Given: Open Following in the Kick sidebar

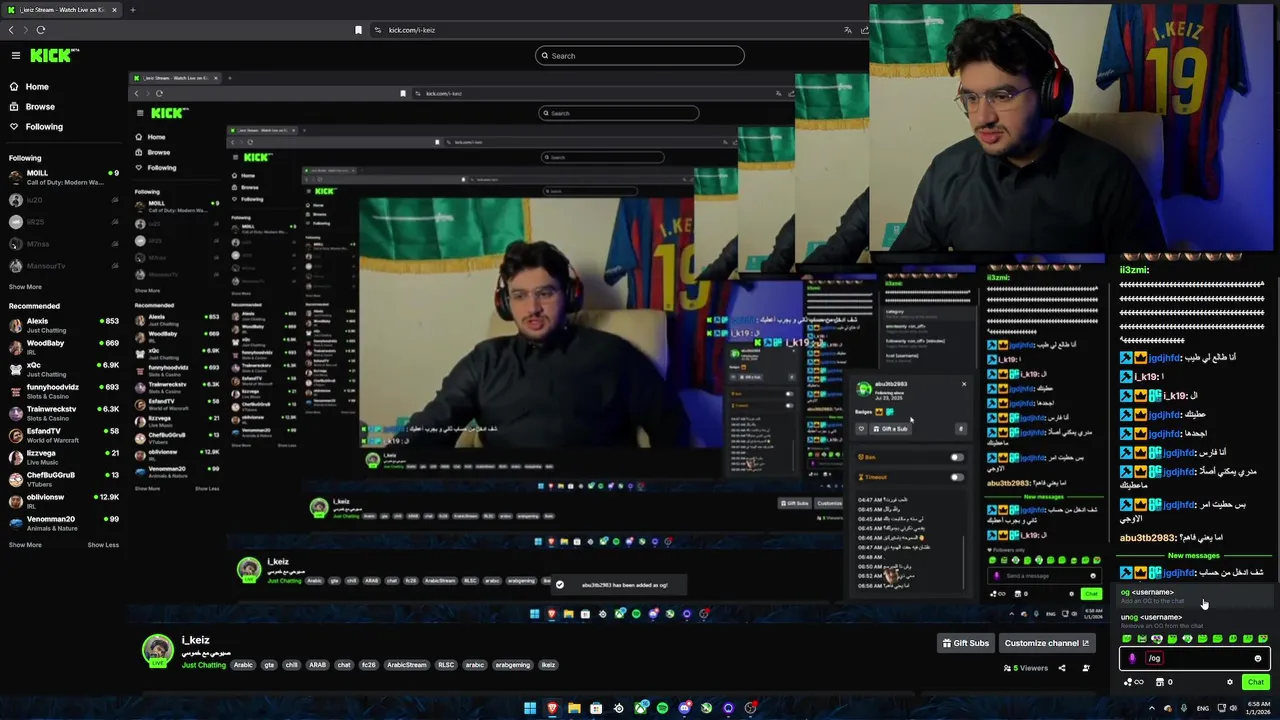Looking at the screenshot, I should pos(44,127).
